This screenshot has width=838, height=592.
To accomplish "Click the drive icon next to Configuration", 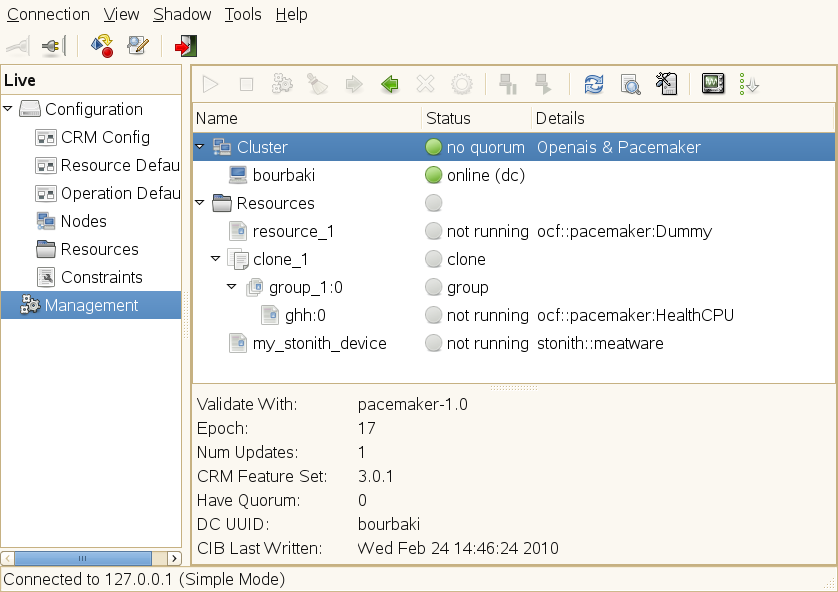I will [x=30, y=109].
